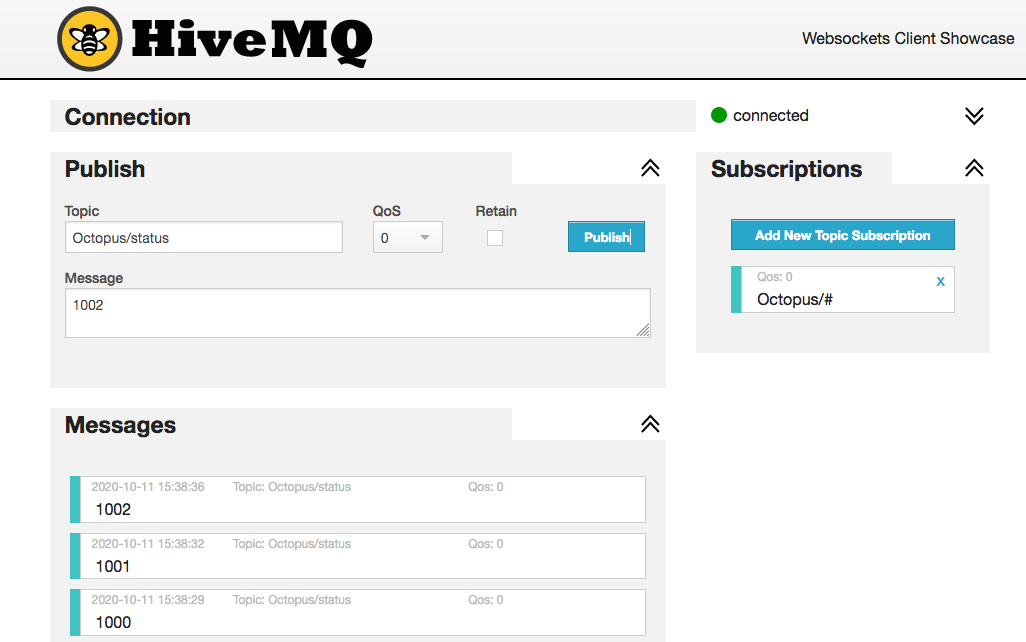Click the Message textarea resize handle

[643, 330]
